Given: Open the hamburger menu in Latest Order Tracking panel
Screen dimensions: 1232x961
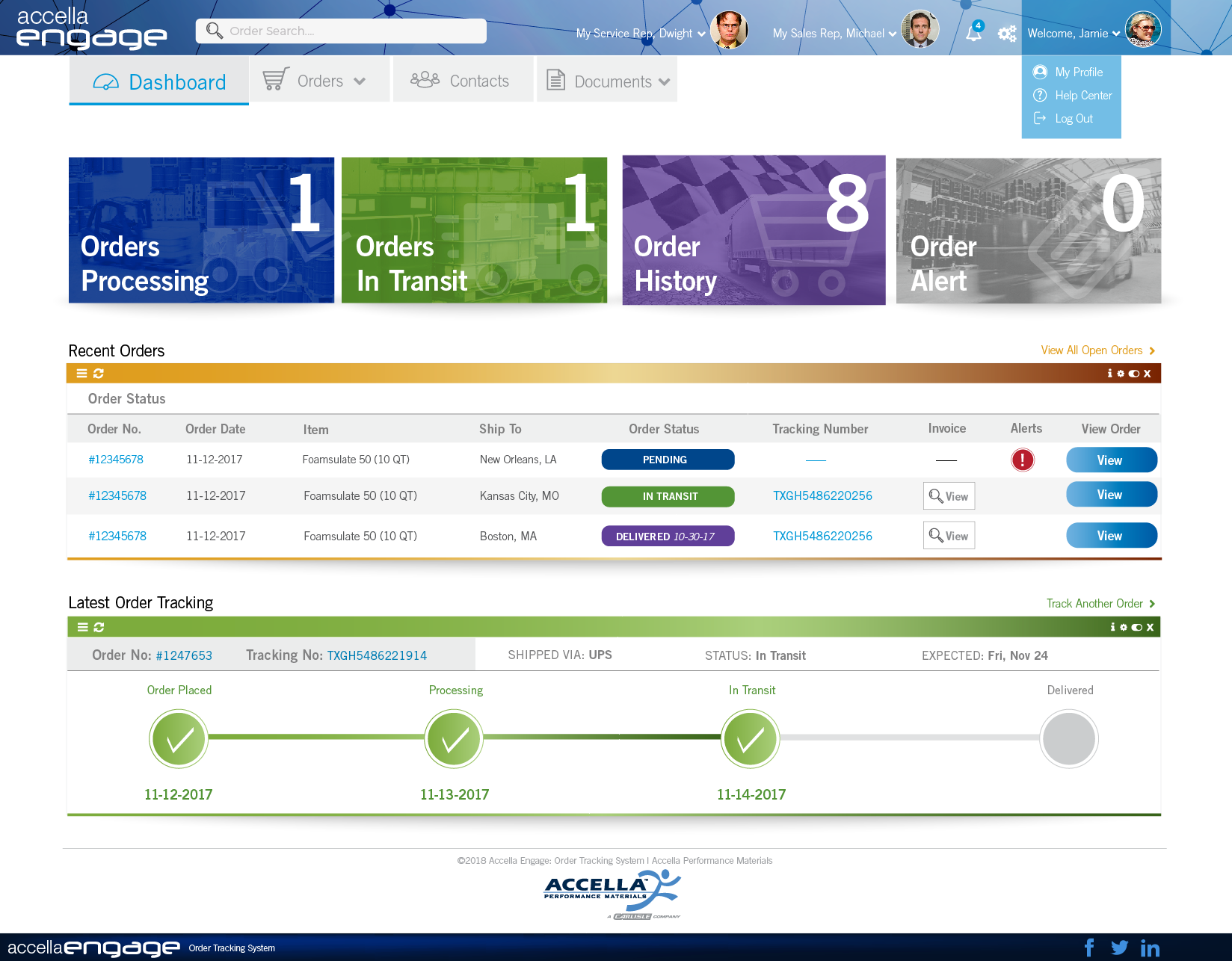Looking at the screenshot, I should coord(83,627).
